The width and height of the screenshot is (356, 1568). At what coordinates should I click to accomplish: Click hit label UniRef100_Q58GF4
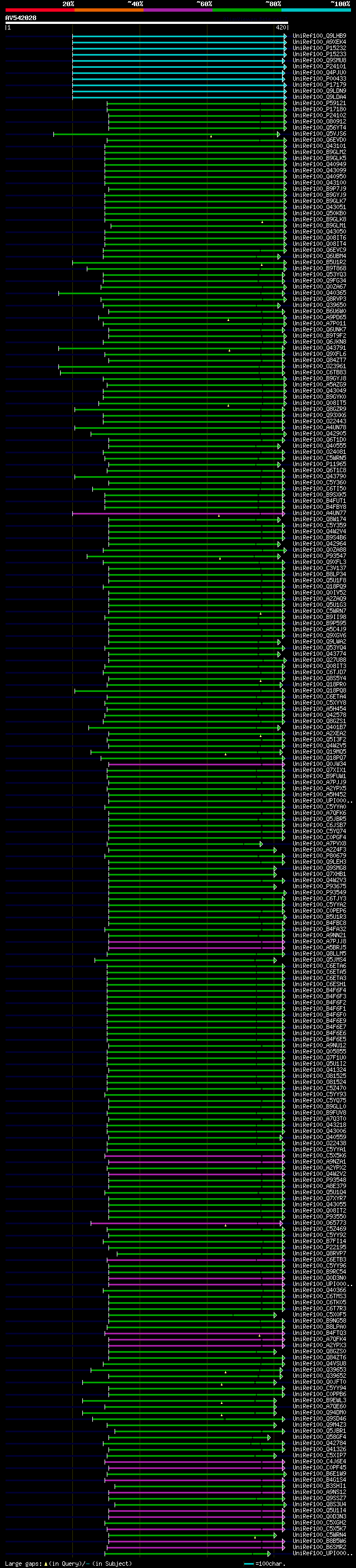tap(319, 1437)
